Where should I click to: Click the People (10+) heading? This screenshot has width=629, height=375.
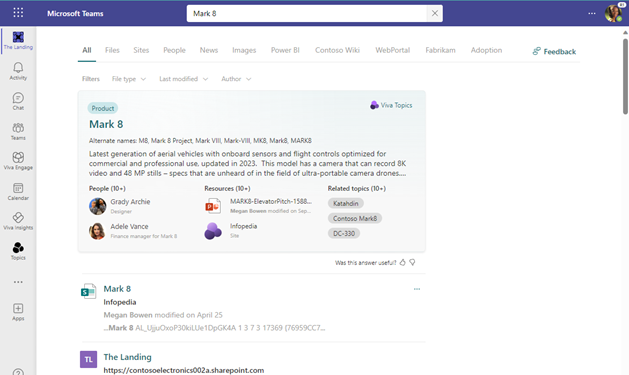(107, 189)
